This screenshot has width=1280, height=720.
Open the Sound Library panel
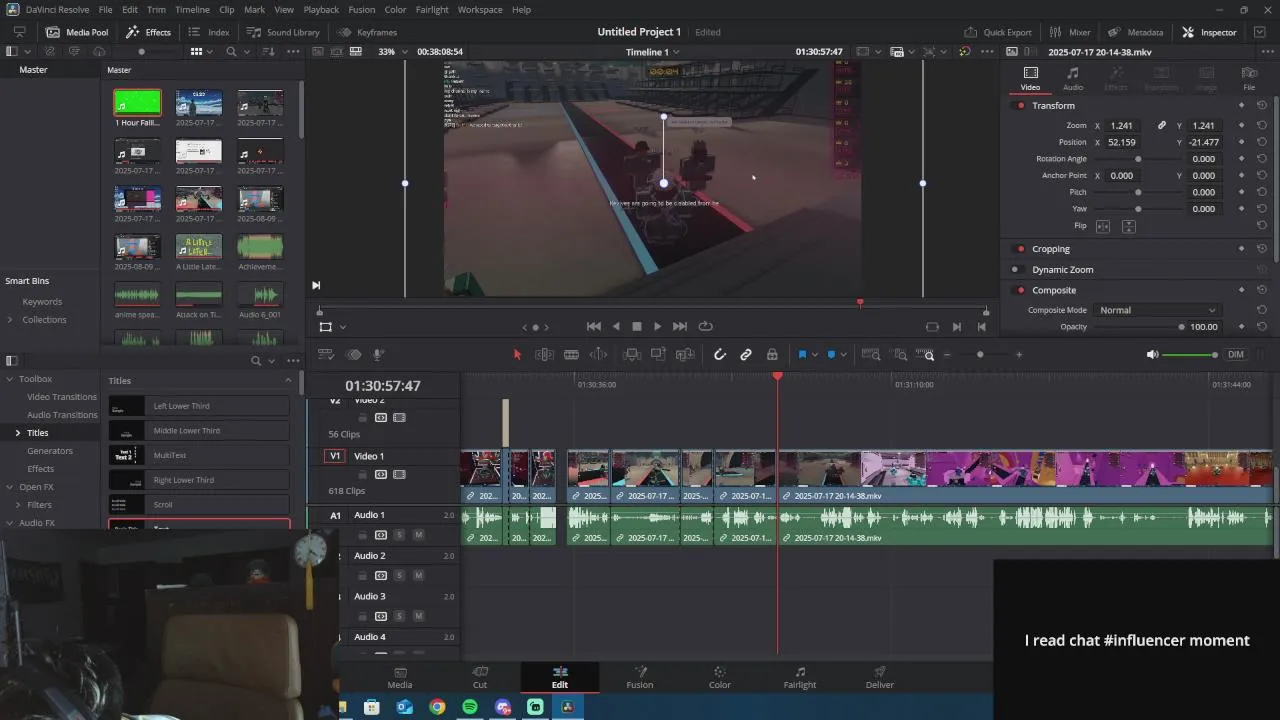284,32
